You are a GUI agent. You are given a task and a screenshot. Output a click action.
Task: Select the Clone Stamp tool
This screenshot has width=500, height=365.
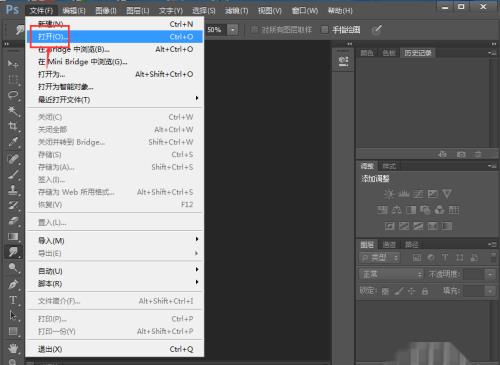pos(13,190)
